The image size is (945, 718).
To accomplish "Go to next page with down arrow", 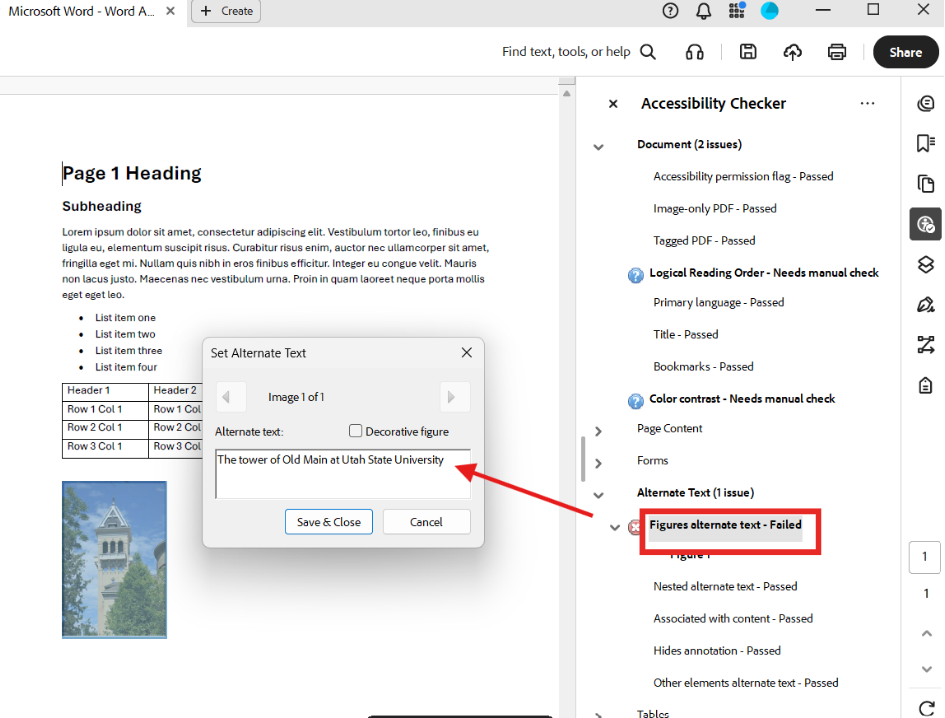I will [927, 669].
